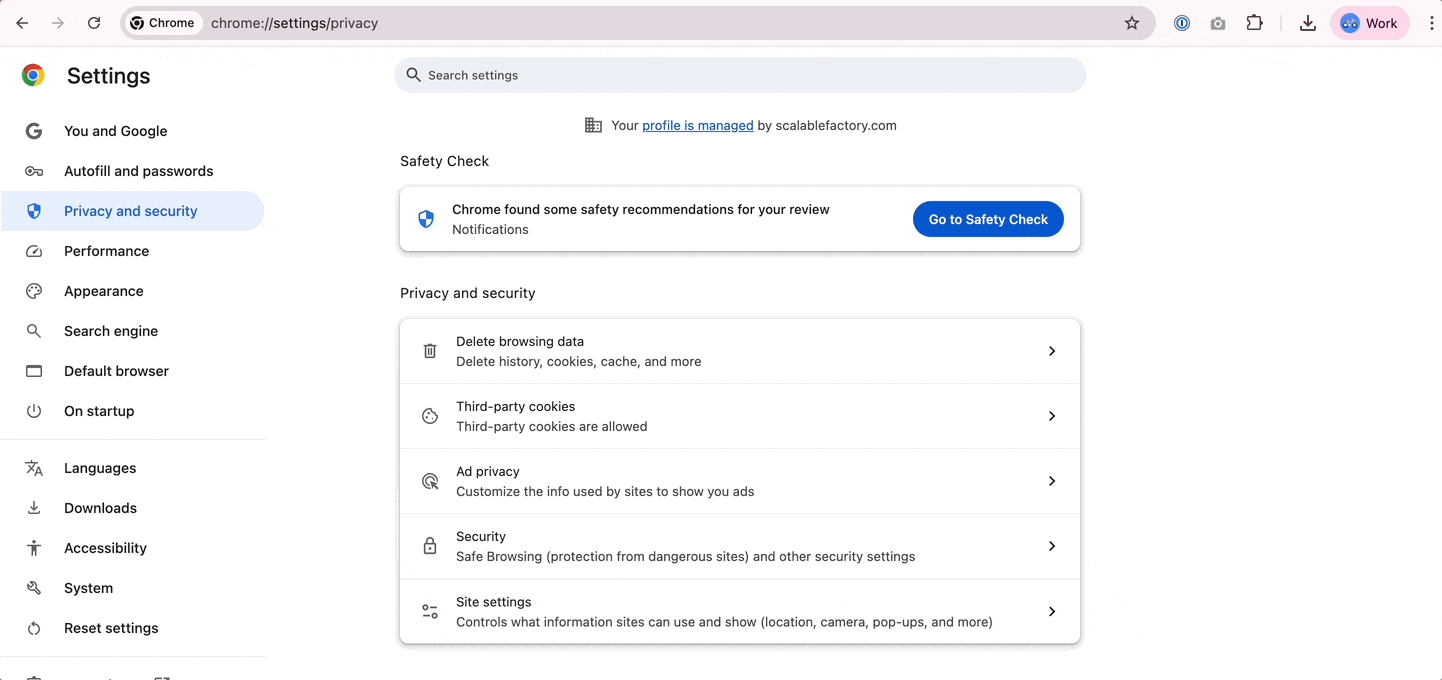Reload the page with the refresh icon
The image size is (1442, 680).
tap(94, 23)
